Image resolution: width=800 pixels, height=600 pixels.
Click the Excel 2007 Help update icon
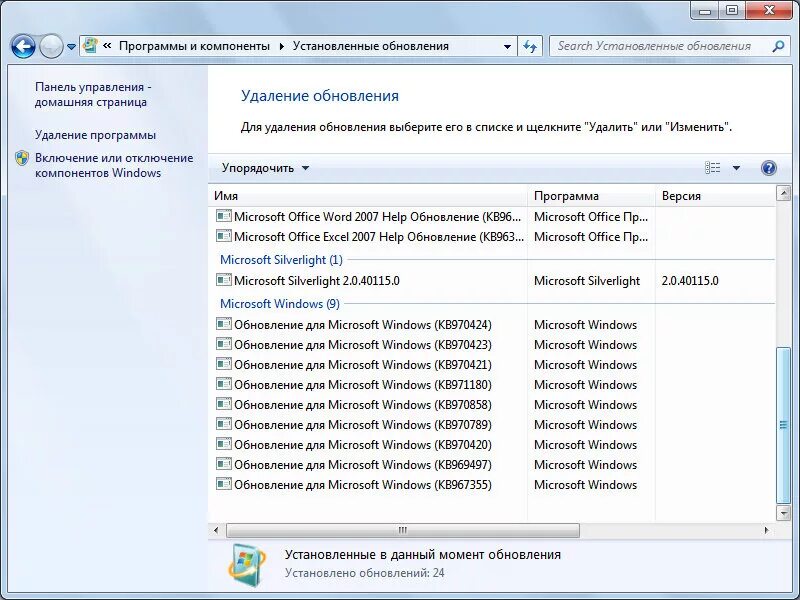coord(223,236)
